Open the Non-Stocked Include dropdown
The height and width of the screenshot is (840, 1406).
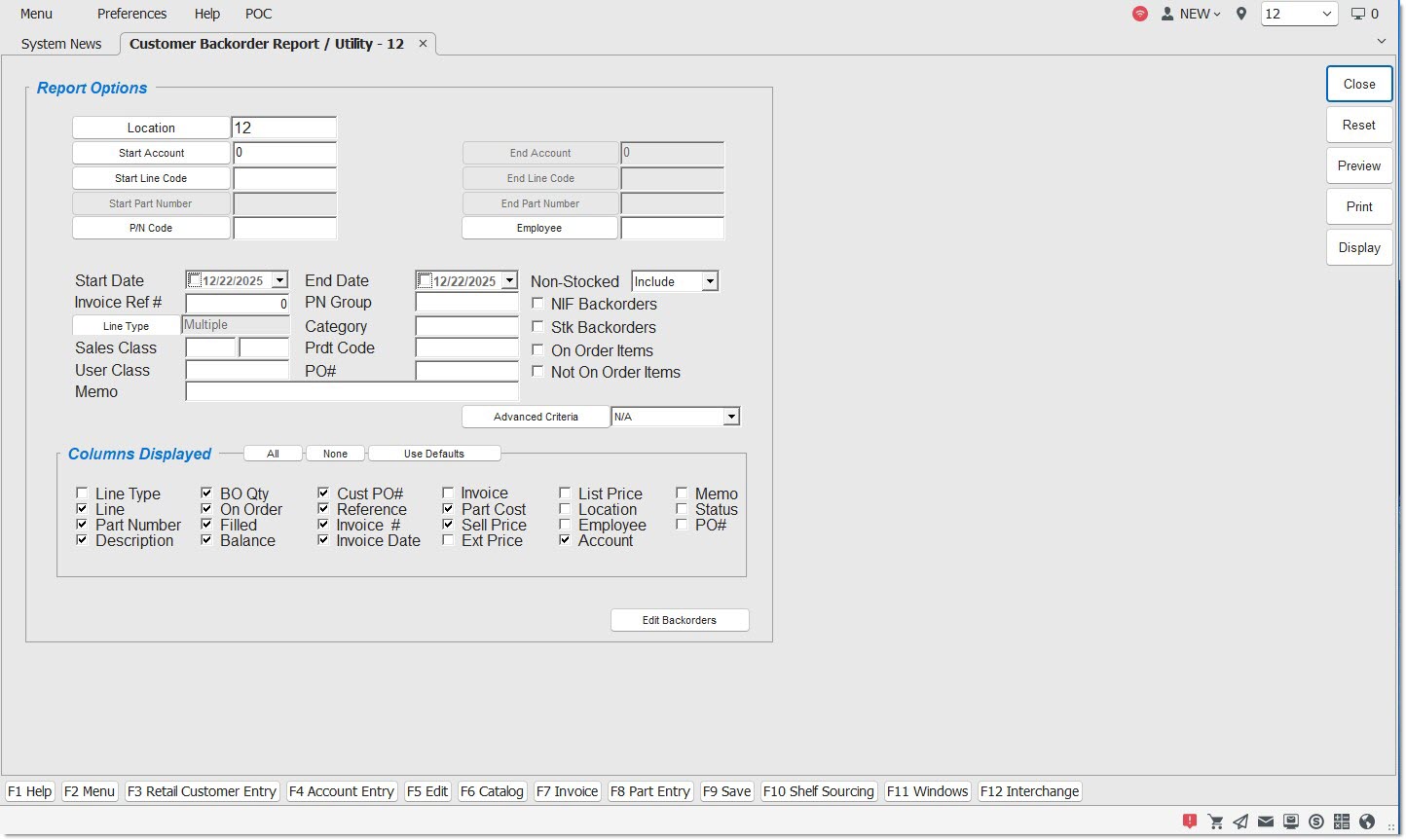click(x=710, y=281)
